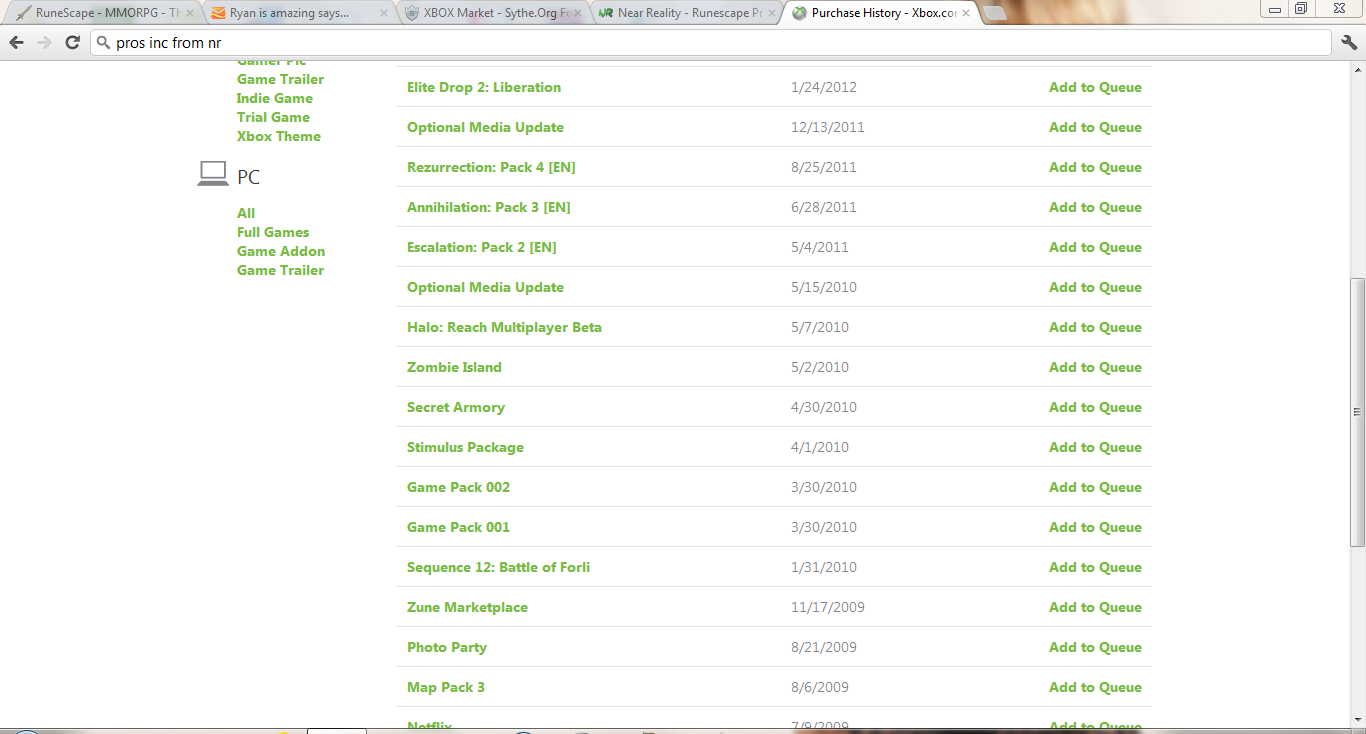The width and height of the screenshot is (1366, 734).
Task: Open the Xbox Theme category link
Action: point(279,136)
